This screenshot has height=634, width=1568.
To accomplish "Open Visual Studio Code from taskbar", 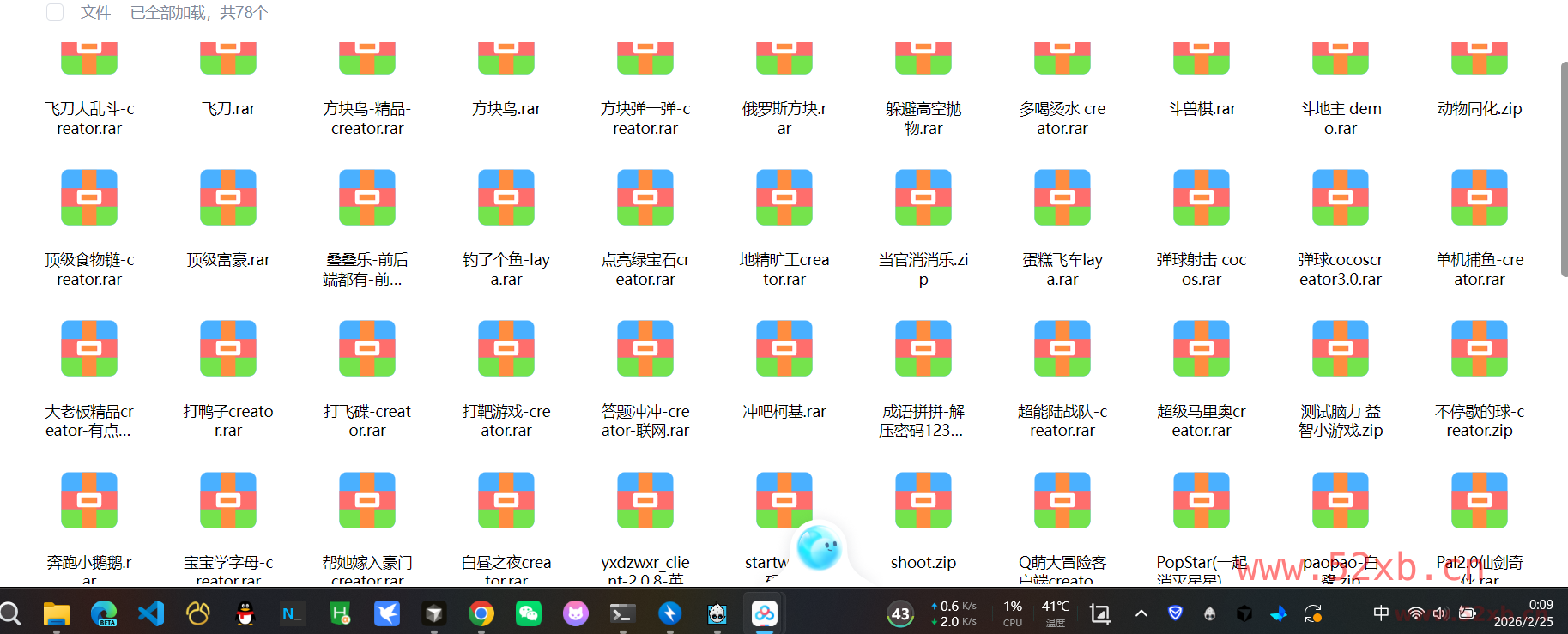I will [x=151, y=613].
